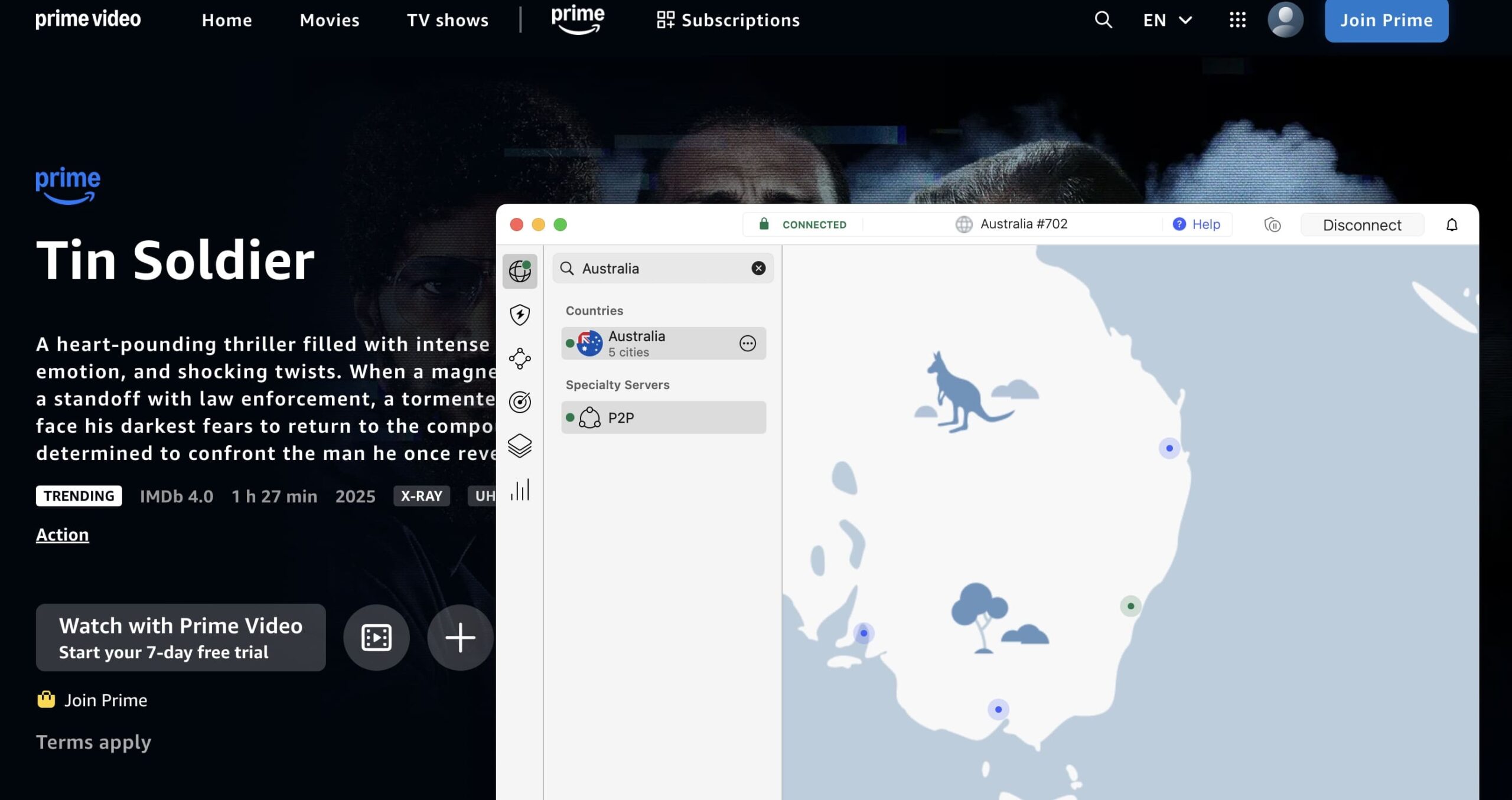Image resolution: width=1512 pixels, height=800 pixels.
Task: Select the stacked layers sidebar icon
Action: [x=519, y=446]
